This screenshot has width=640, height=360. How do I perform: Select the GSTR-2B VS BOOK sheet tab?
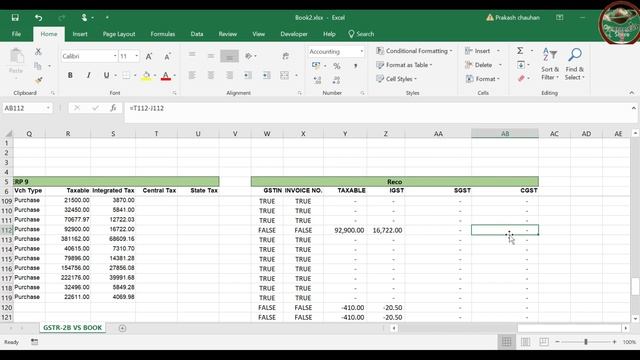coord(73,328)
